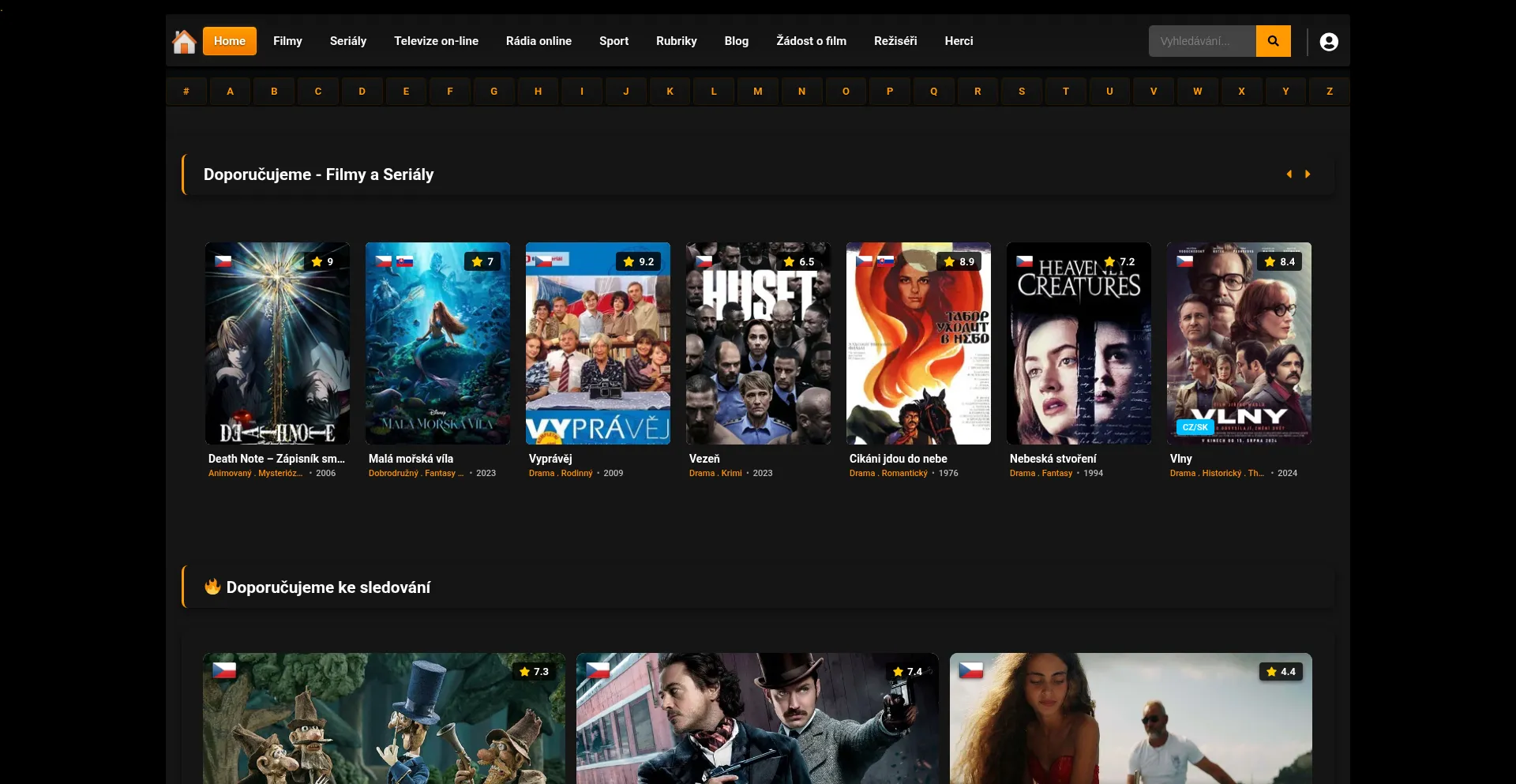Click the Rodinný genre under Vyprávěj
Image resolution: width=1516 pixels, height=784 pixels.
(576, 474)
